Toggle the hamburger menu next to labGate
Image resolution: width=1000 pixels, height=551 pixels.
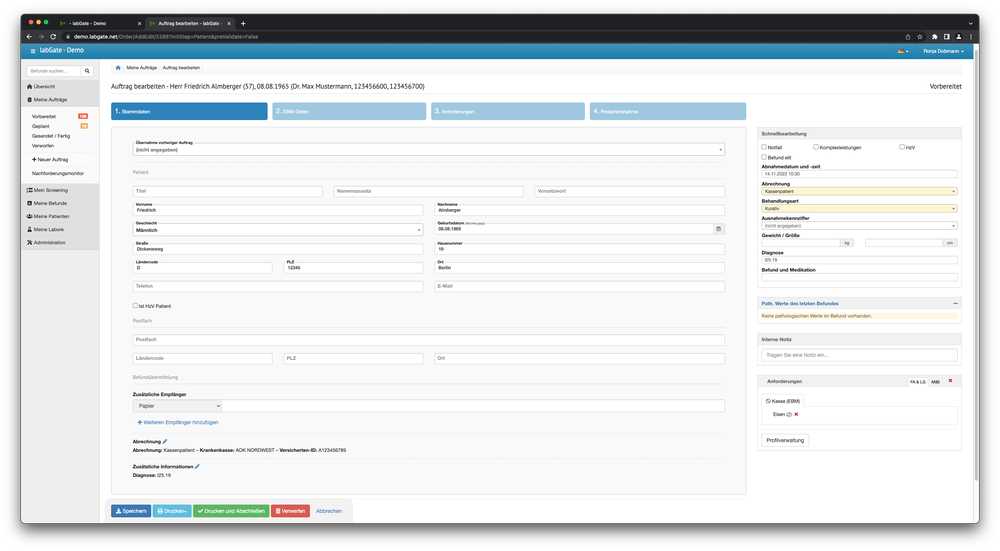(33, 50)
